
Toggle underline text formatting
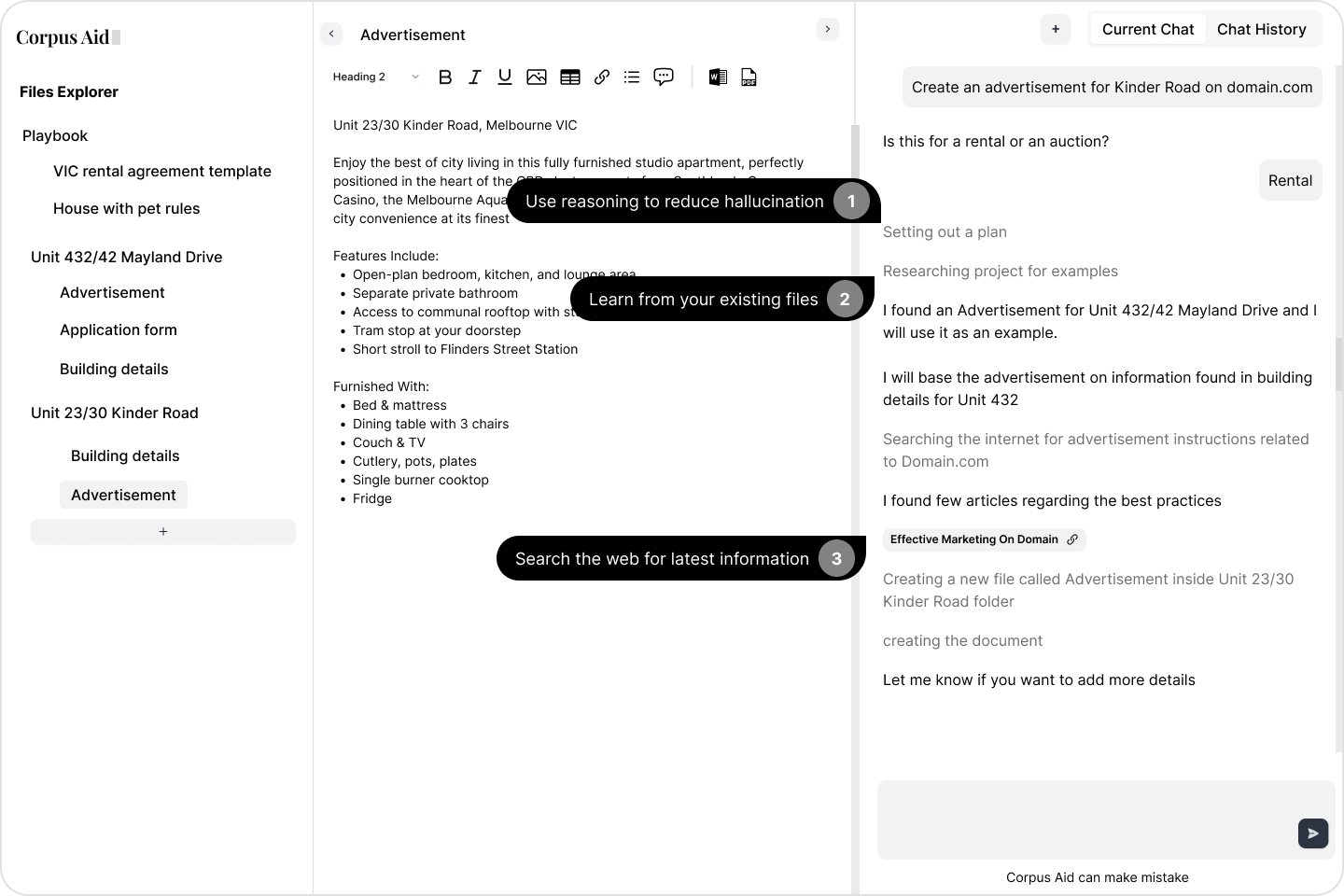(505, 77)
